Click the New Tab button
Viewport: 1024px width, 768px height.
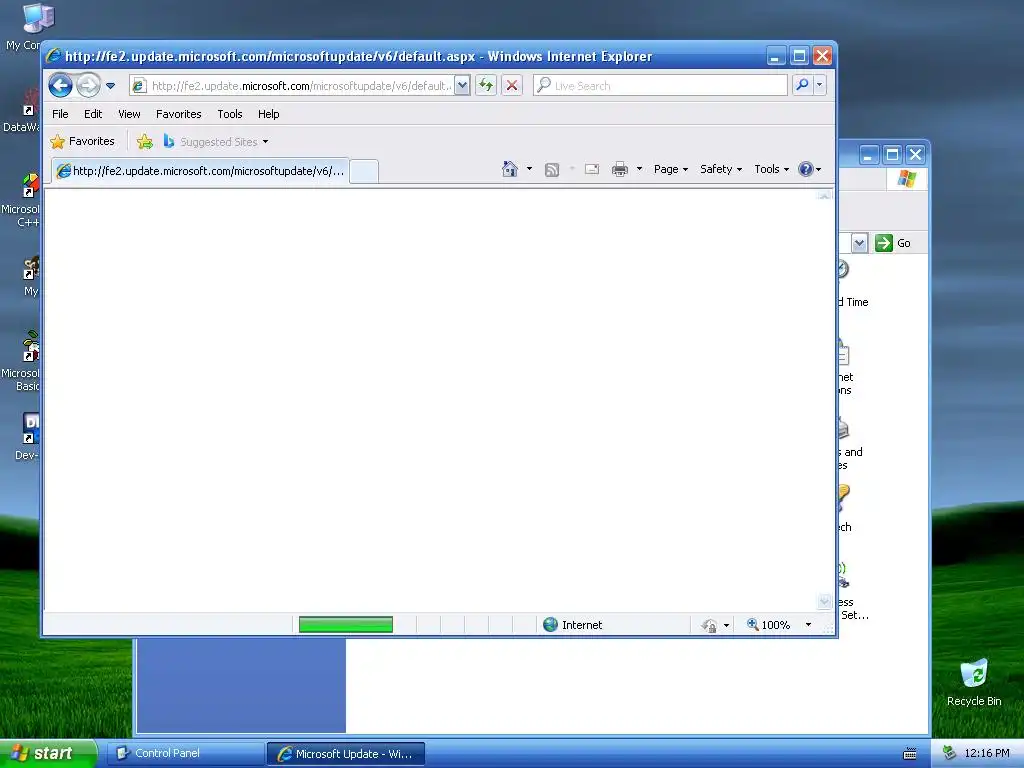[364, 172]
